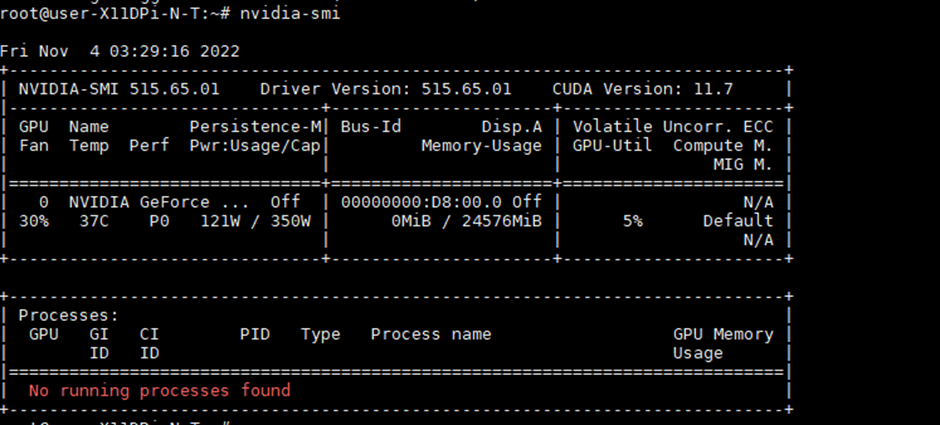Click the temperature value 37C

tap(94, 221)
